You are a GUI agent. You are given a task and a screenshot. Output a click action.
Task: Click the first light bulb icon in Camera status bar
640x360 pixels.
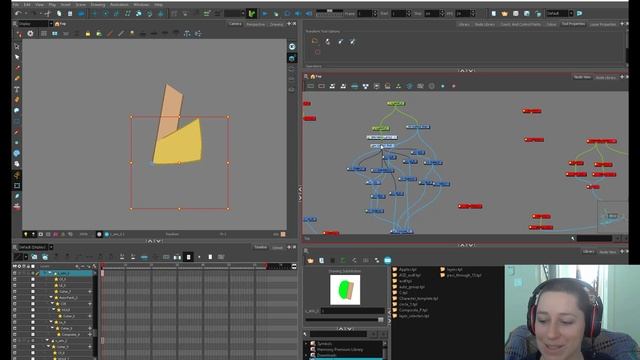pos(26,234)
